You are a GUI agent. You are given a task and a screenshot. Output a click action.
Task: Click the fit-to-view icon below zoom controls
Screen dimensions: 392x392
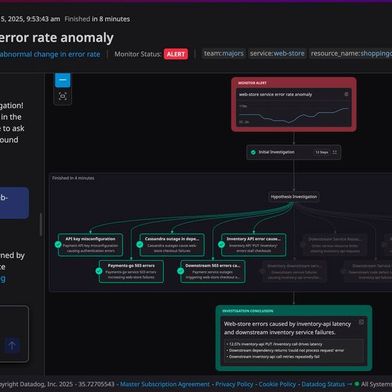[63, 96]
